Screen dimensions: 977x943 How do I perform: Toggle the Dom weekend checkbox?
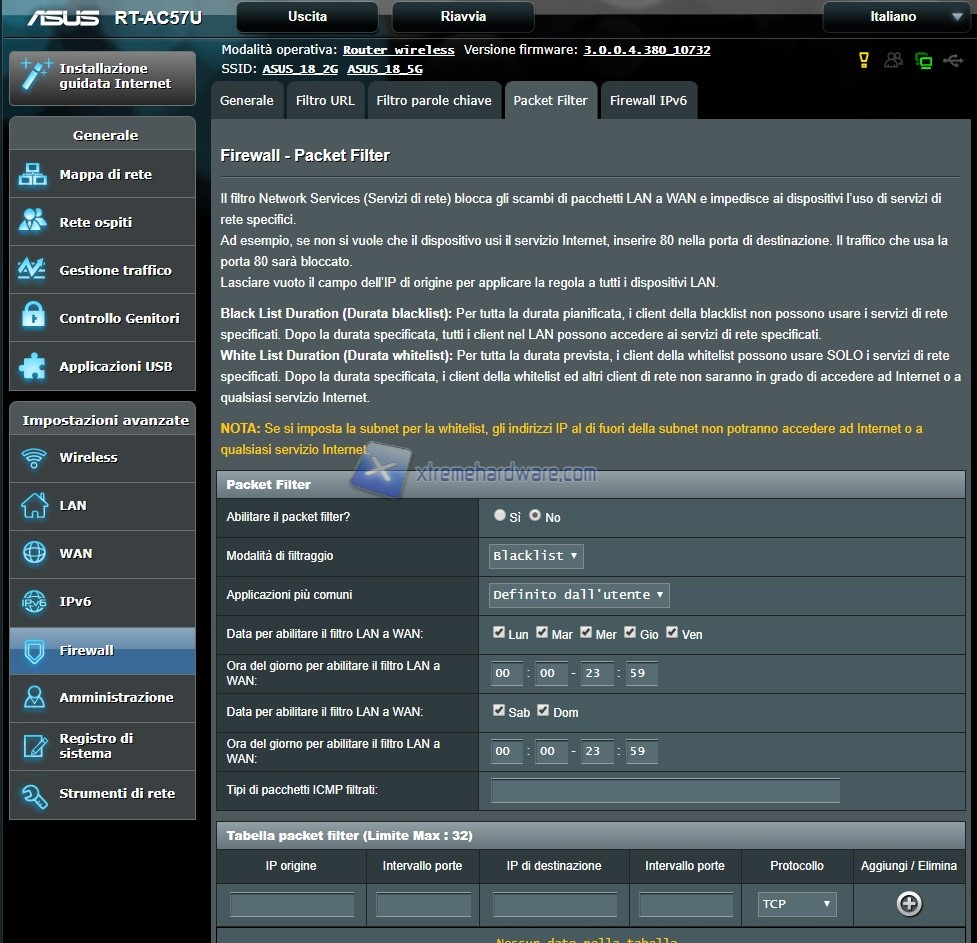tap(543, 711)
